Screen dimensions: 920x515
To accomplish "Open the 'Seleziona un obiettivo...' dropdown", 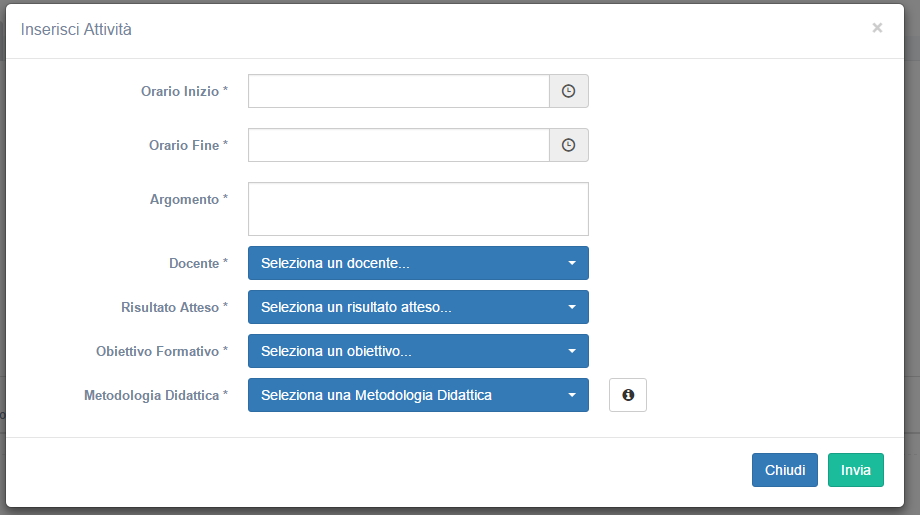I will click(x=418, y=351).
